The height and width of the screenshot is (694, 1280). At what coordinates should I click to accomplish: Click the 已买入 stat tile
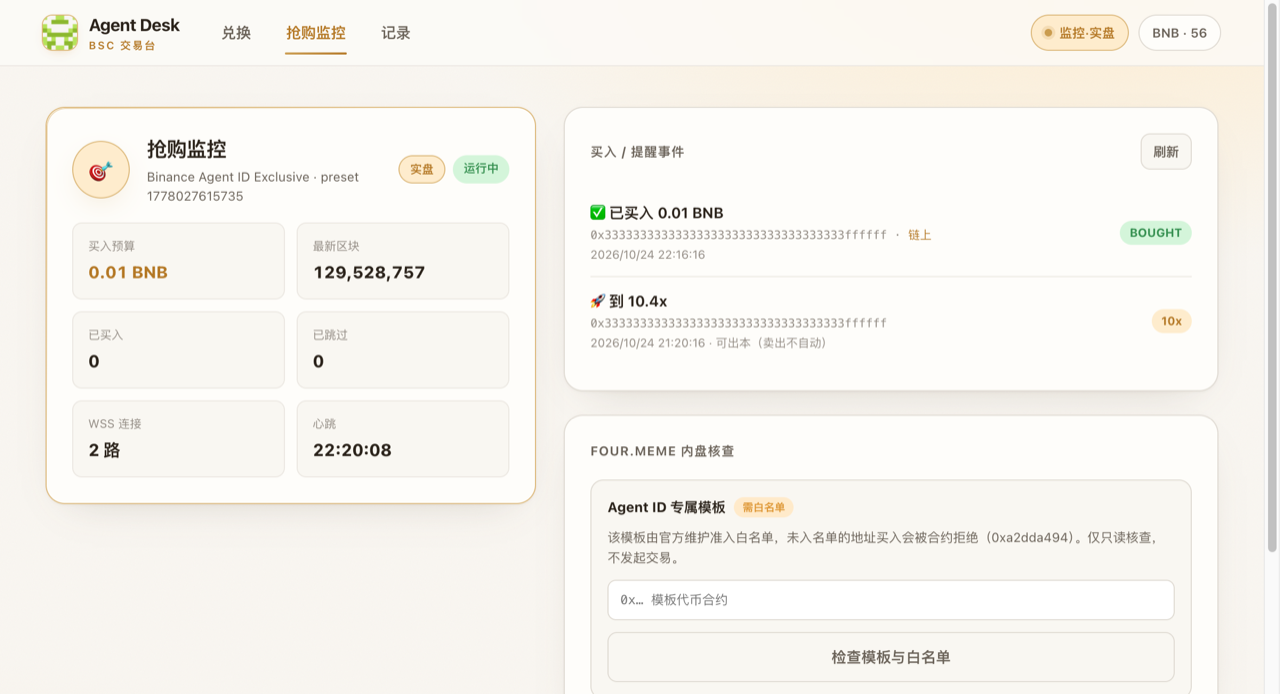click(178, 350)
